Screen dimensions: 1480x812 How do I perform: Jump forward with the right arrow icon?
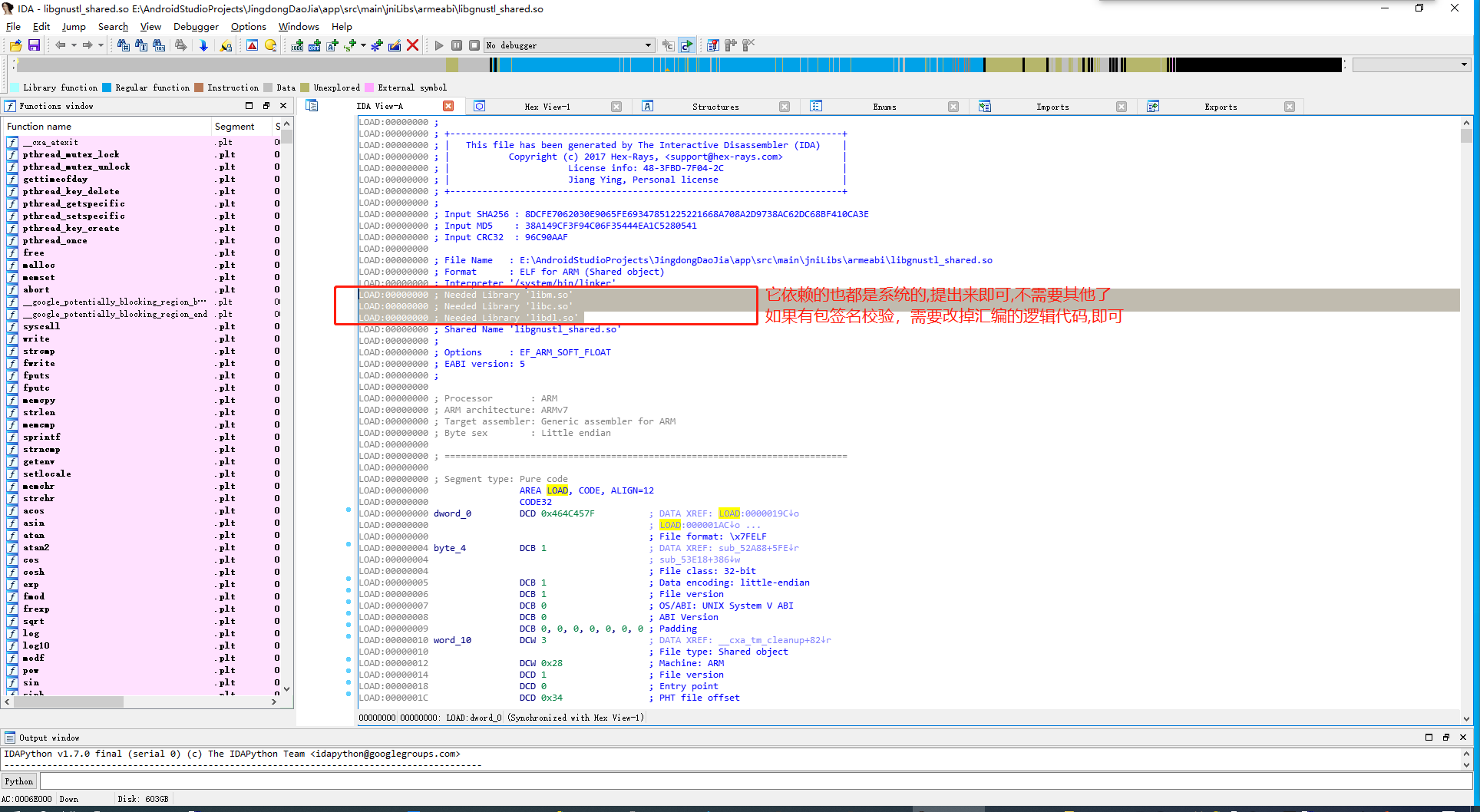click(x=88, y=45)
